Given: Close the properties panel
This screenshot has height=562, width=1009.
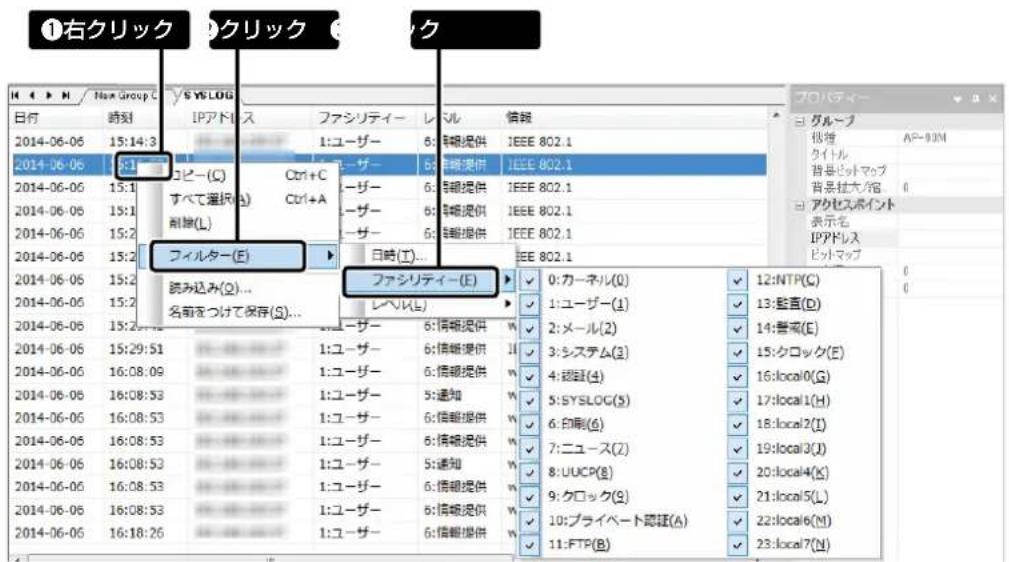Looking at the screenshot, I should click(993, 98).
